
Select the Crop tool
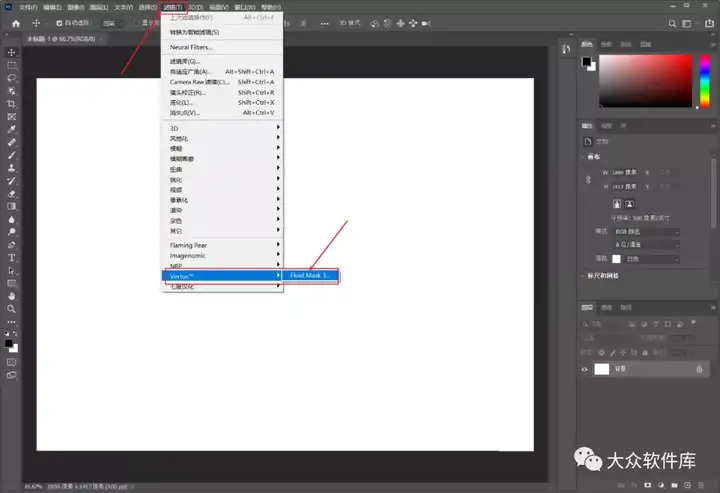click(11, 104)
